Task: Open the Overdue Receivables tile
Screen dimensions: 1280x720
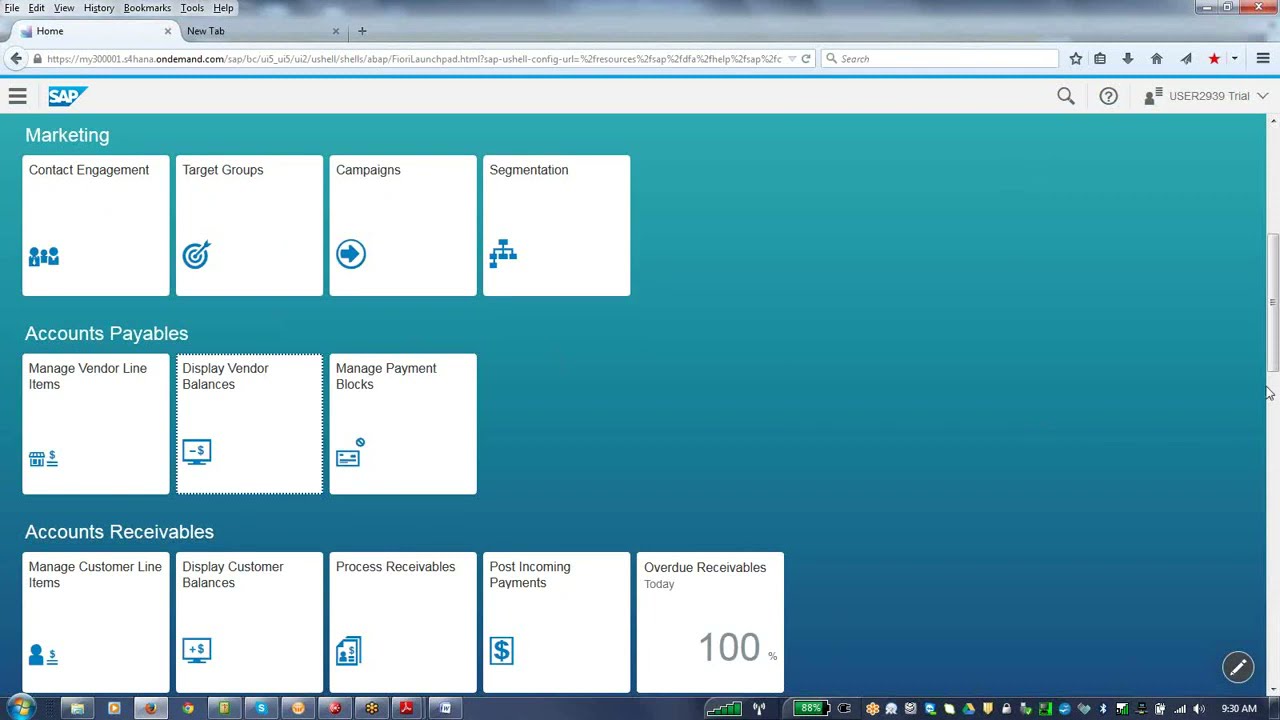Action: tap(710, 622)
